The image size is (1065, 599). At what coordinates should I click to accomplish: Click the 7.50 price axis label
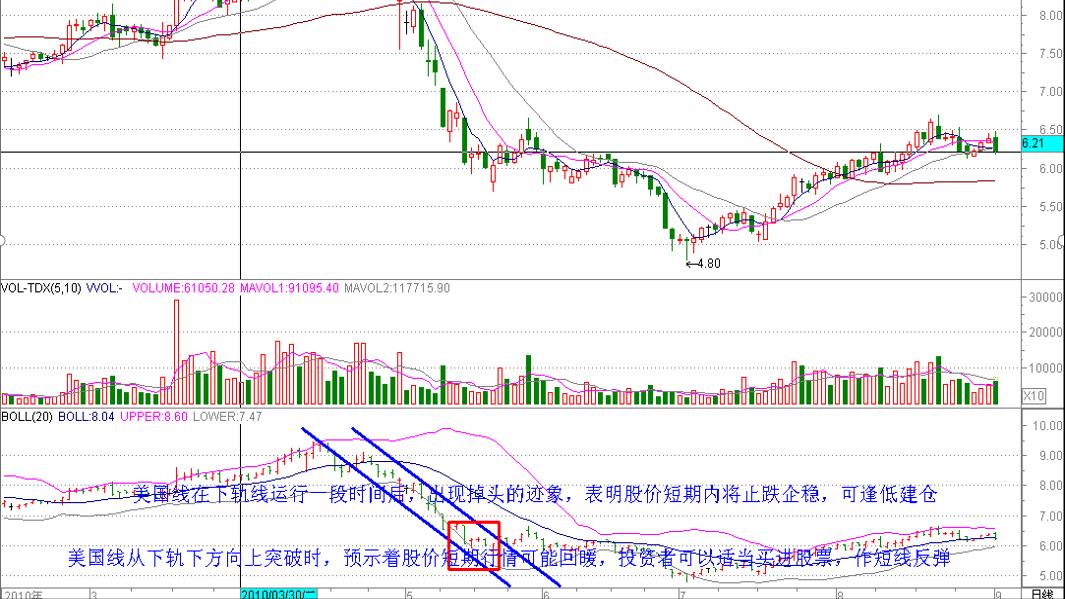(x=1050, y=54)
